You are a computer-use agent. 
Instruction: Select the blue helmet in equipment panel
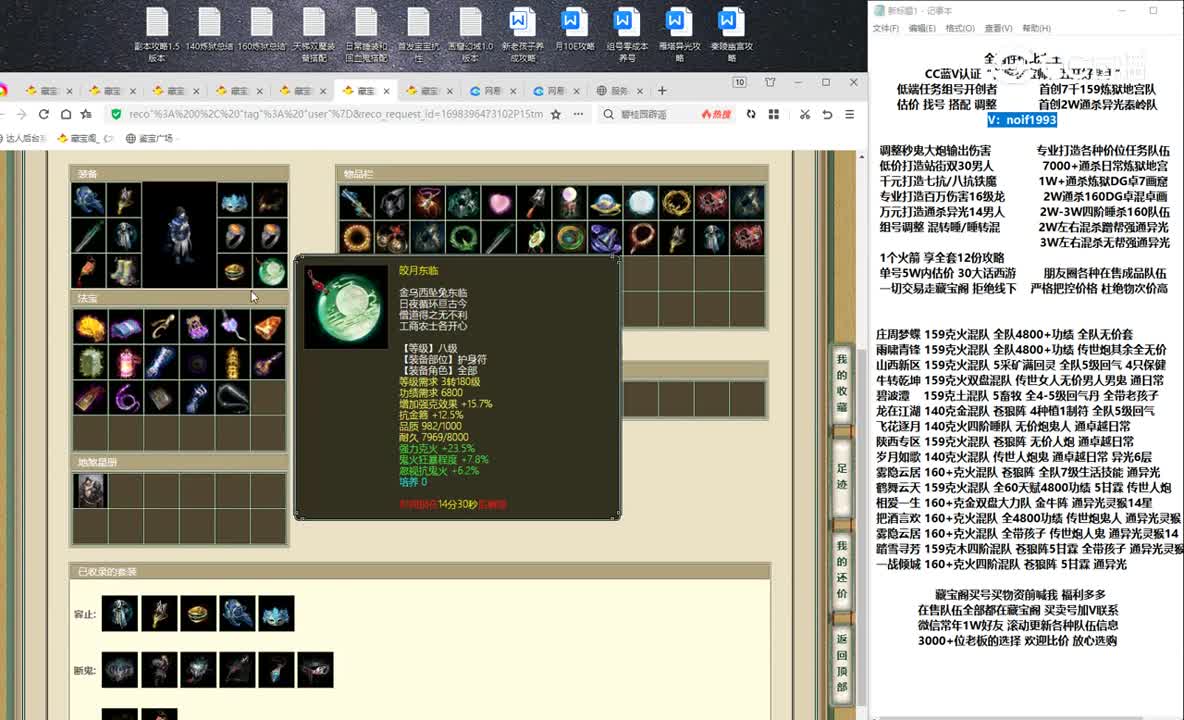coord(88,200)
